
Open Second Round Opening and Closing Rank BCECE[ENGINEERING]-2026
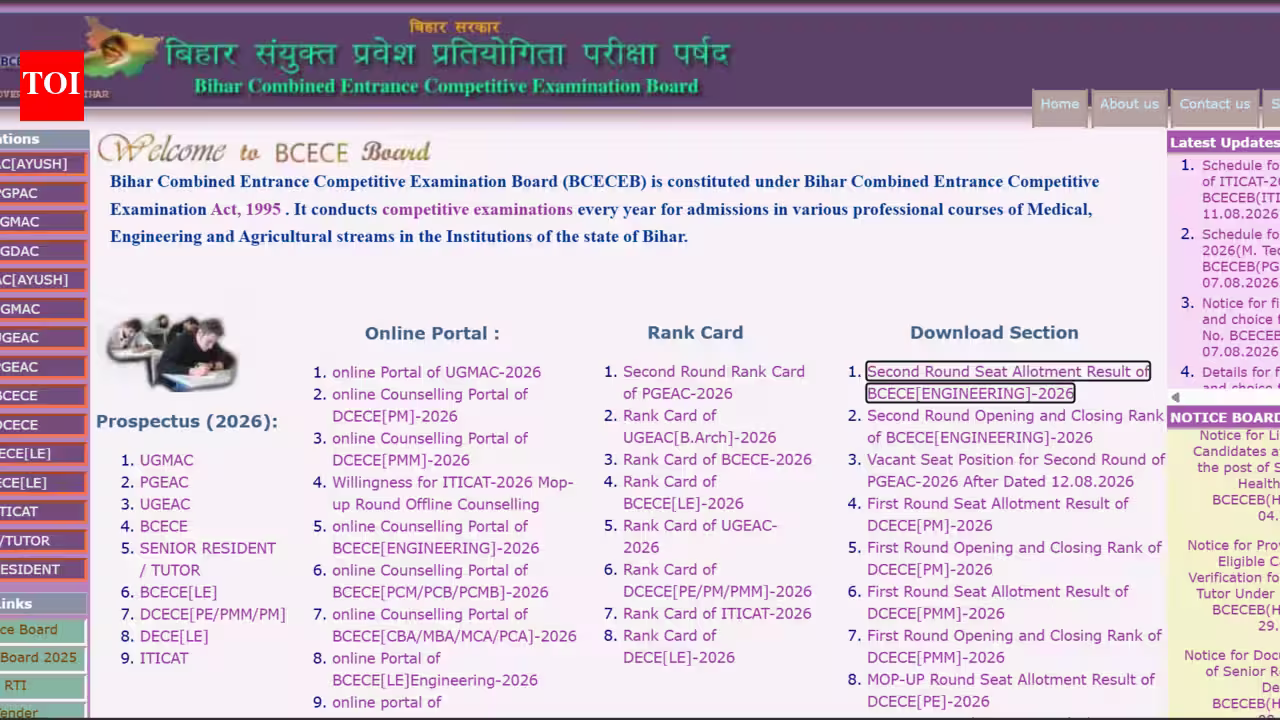[x=1015, y=426]
